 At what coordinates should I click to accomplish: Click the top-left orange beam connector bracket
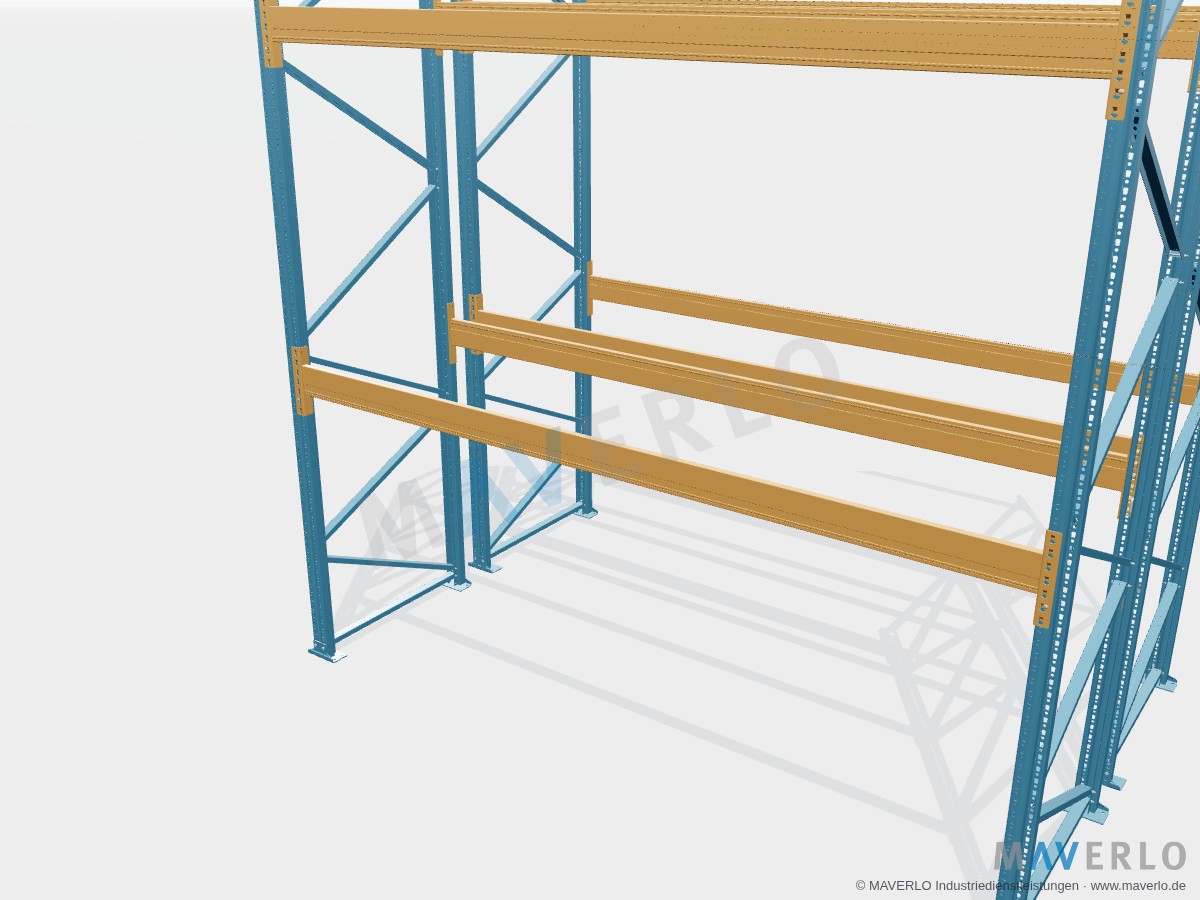(268, 33)
